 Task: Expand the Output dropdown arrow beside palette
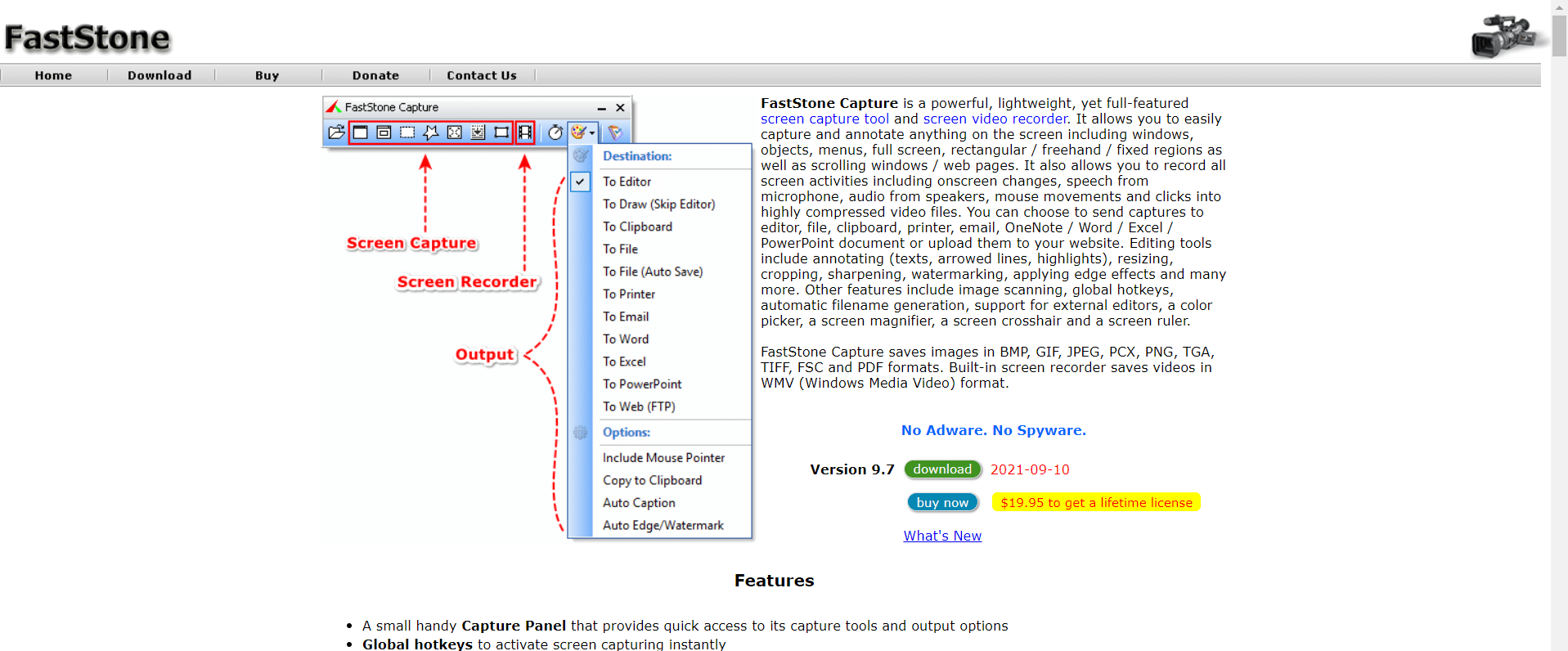592,132
